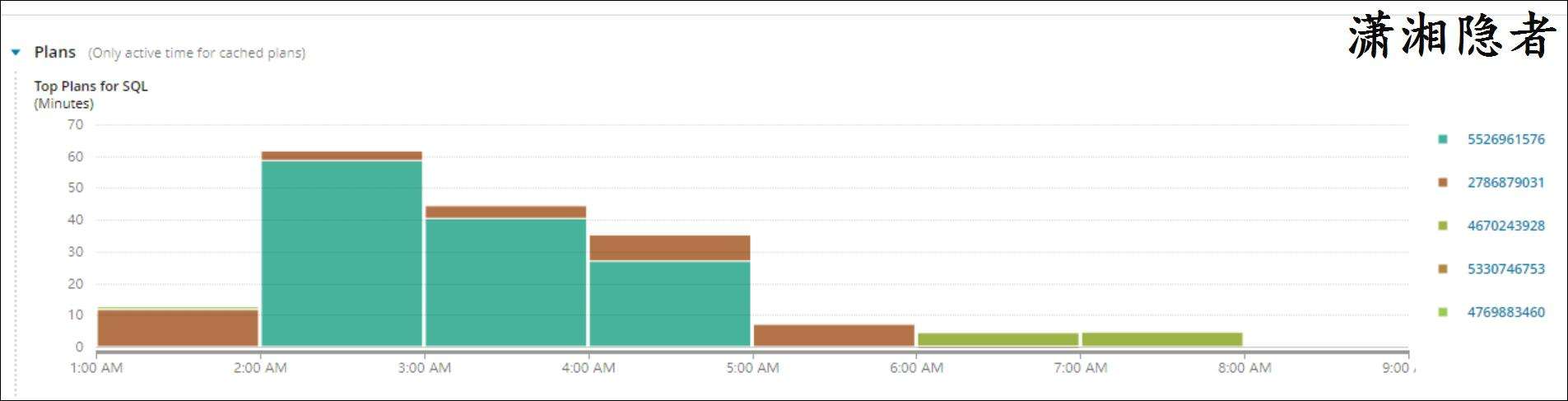This screenshot has width=1568, height=401.
Task: Select the teal bar between 2:00 and 3:00 AM
Action: [342, 254]
